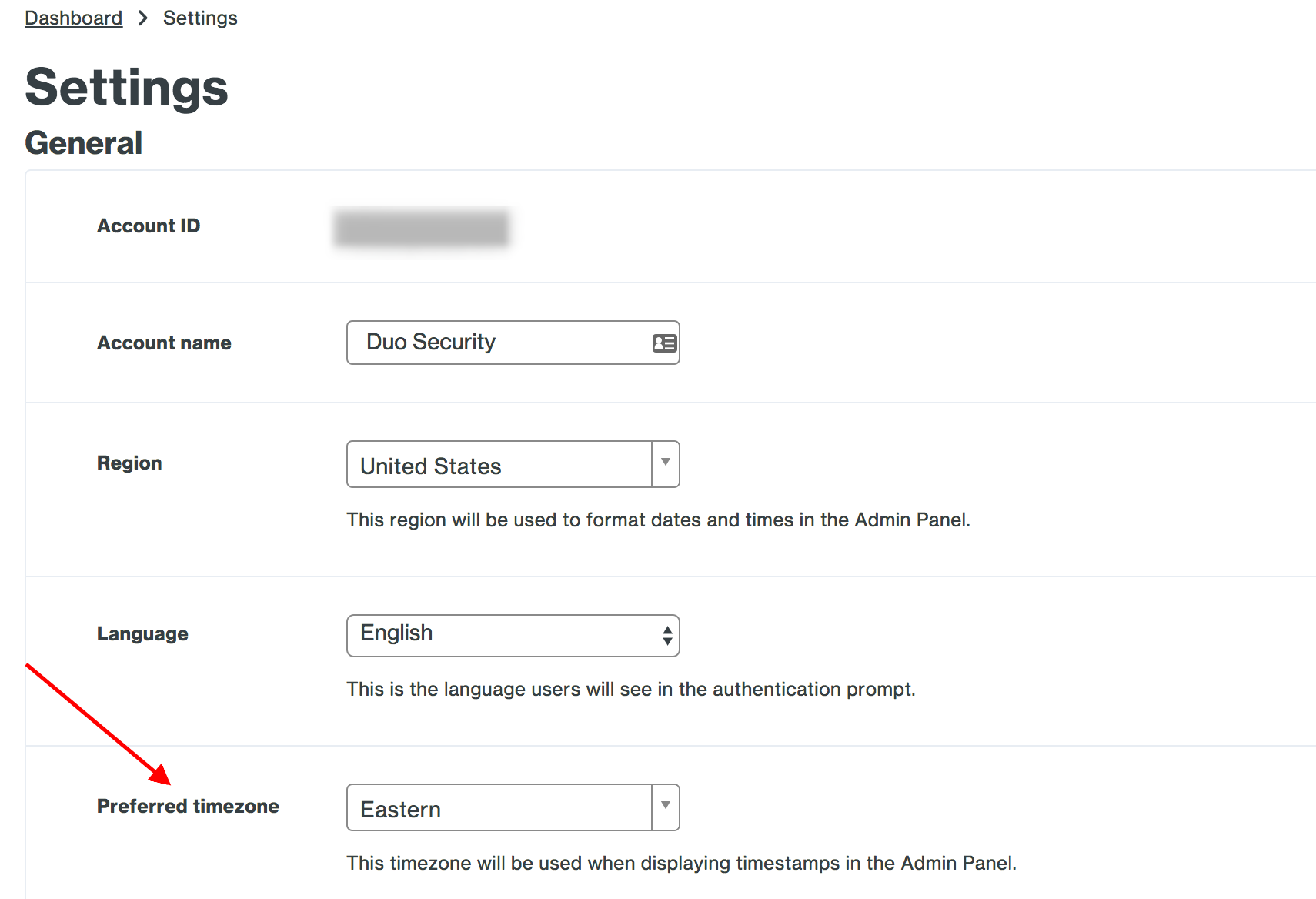Open the Dashboard link

coord(73,17)
